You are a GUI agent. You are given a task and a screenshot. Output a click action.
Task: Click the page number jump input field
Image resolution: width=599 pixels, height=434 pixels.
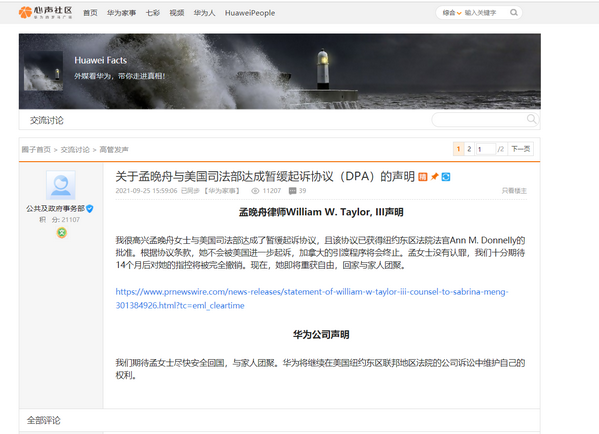[486, 149]
